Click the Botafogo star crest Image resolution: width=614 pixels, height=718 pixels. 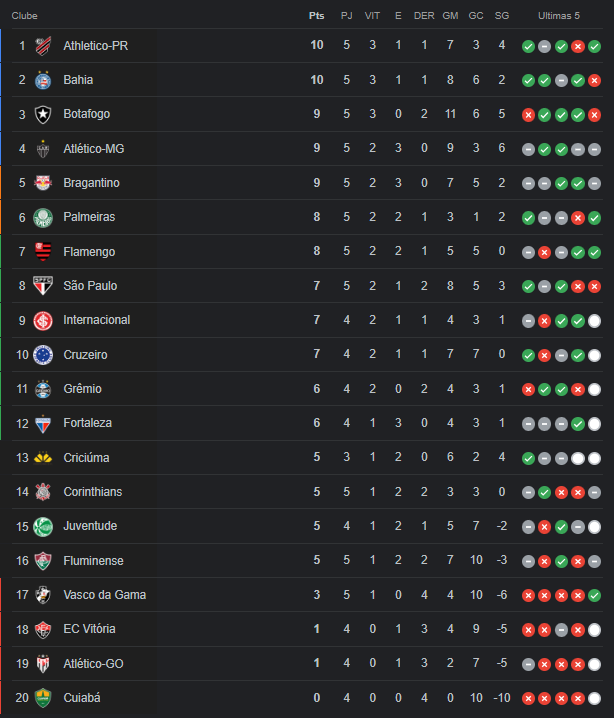point(43,114)
